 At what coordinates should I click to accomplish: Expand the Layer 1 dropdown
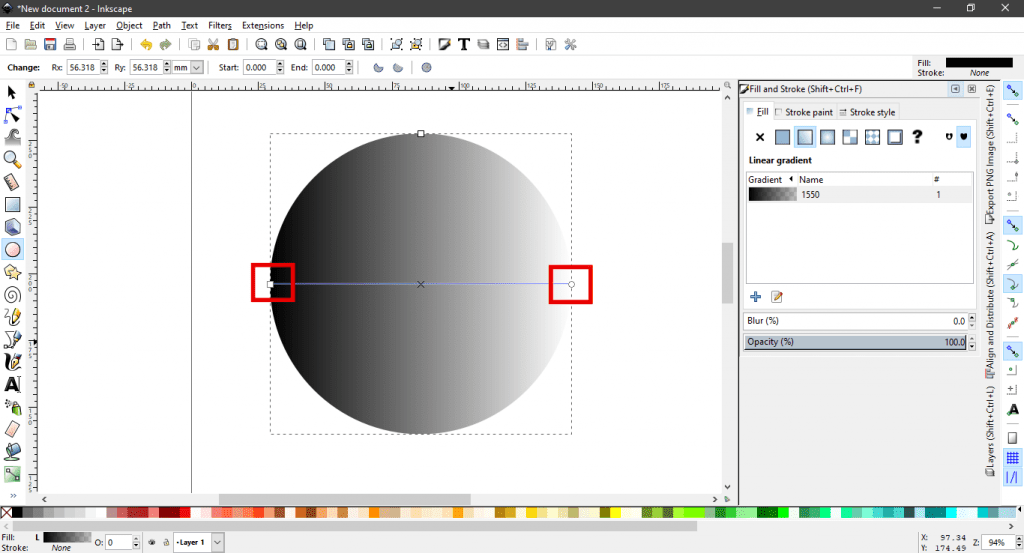pos(217,543)
